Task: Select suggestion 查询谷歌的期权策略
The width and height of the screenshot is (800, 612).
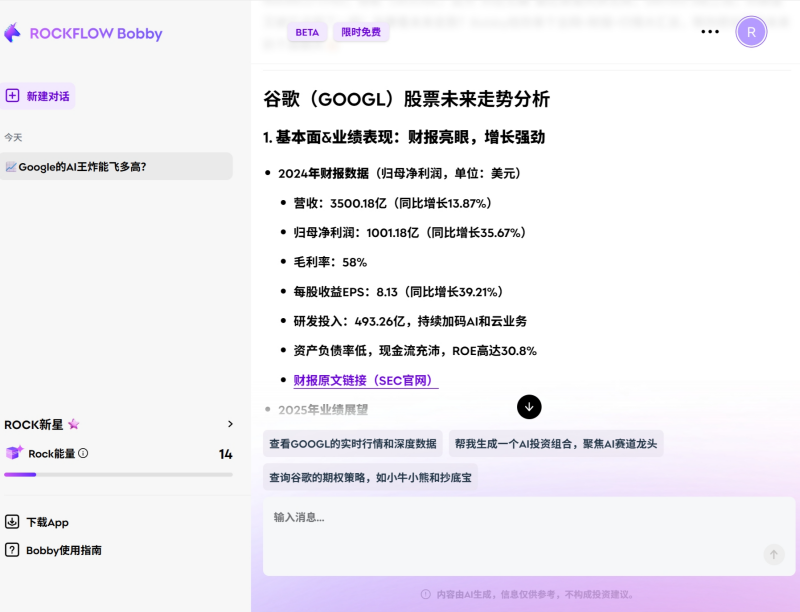Action: click(370, 477)
